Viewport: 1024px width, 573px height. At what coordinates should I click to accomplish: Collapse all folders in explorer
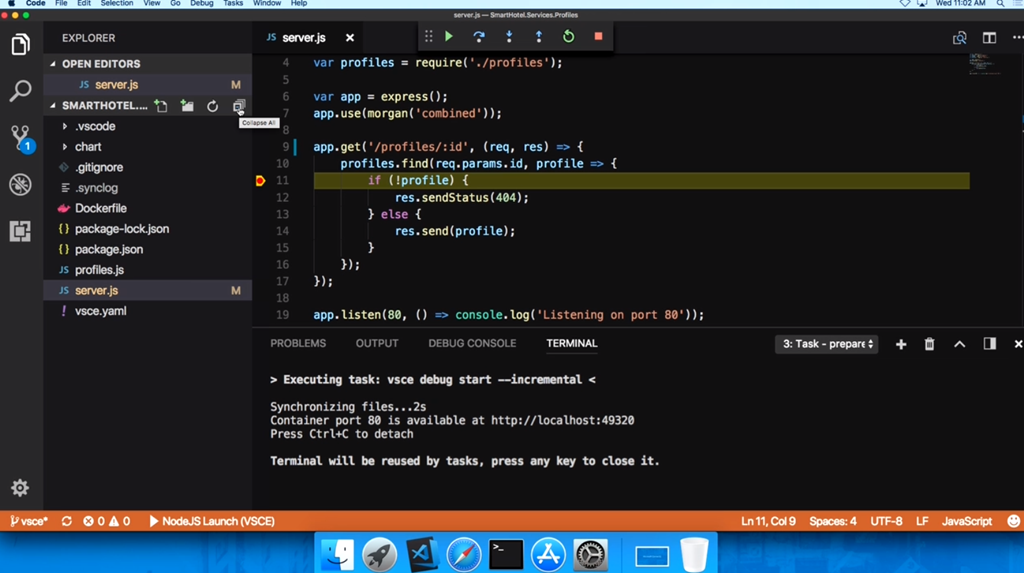click(x=238, y=106)
